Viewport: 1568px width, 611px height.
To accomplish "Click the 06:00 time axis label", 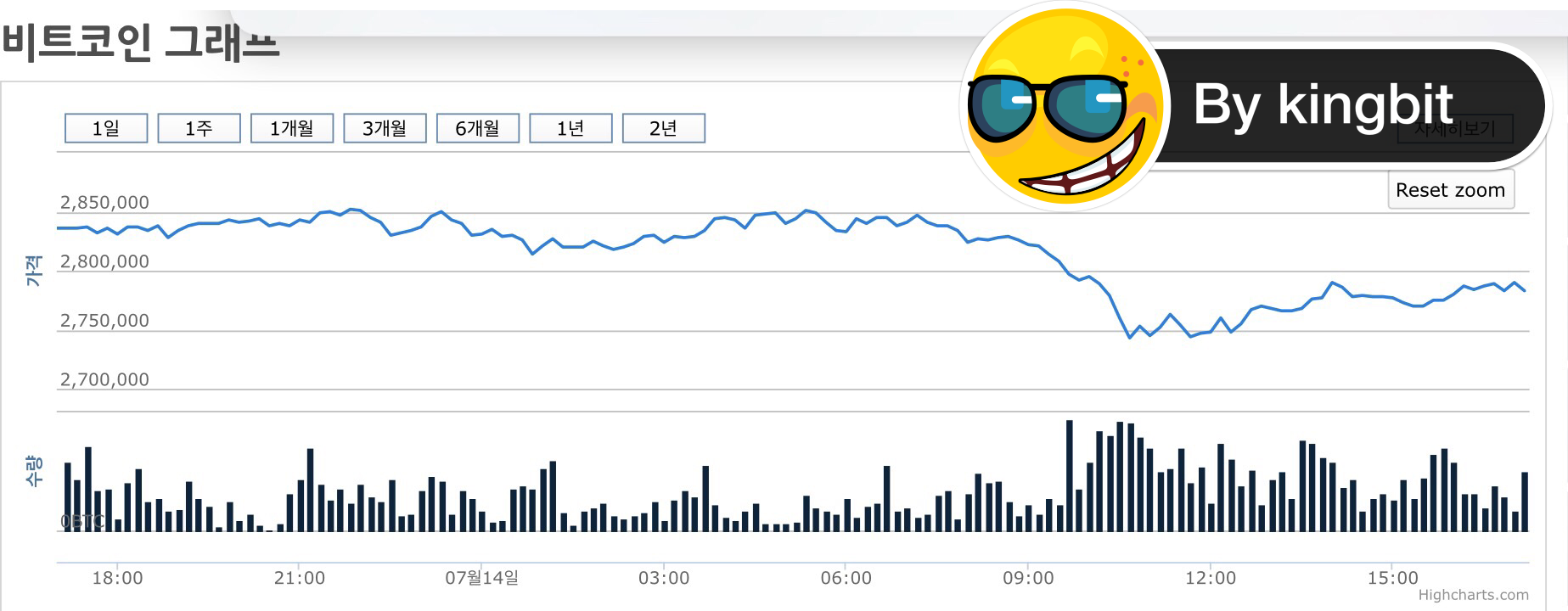I will coord(846,578).
